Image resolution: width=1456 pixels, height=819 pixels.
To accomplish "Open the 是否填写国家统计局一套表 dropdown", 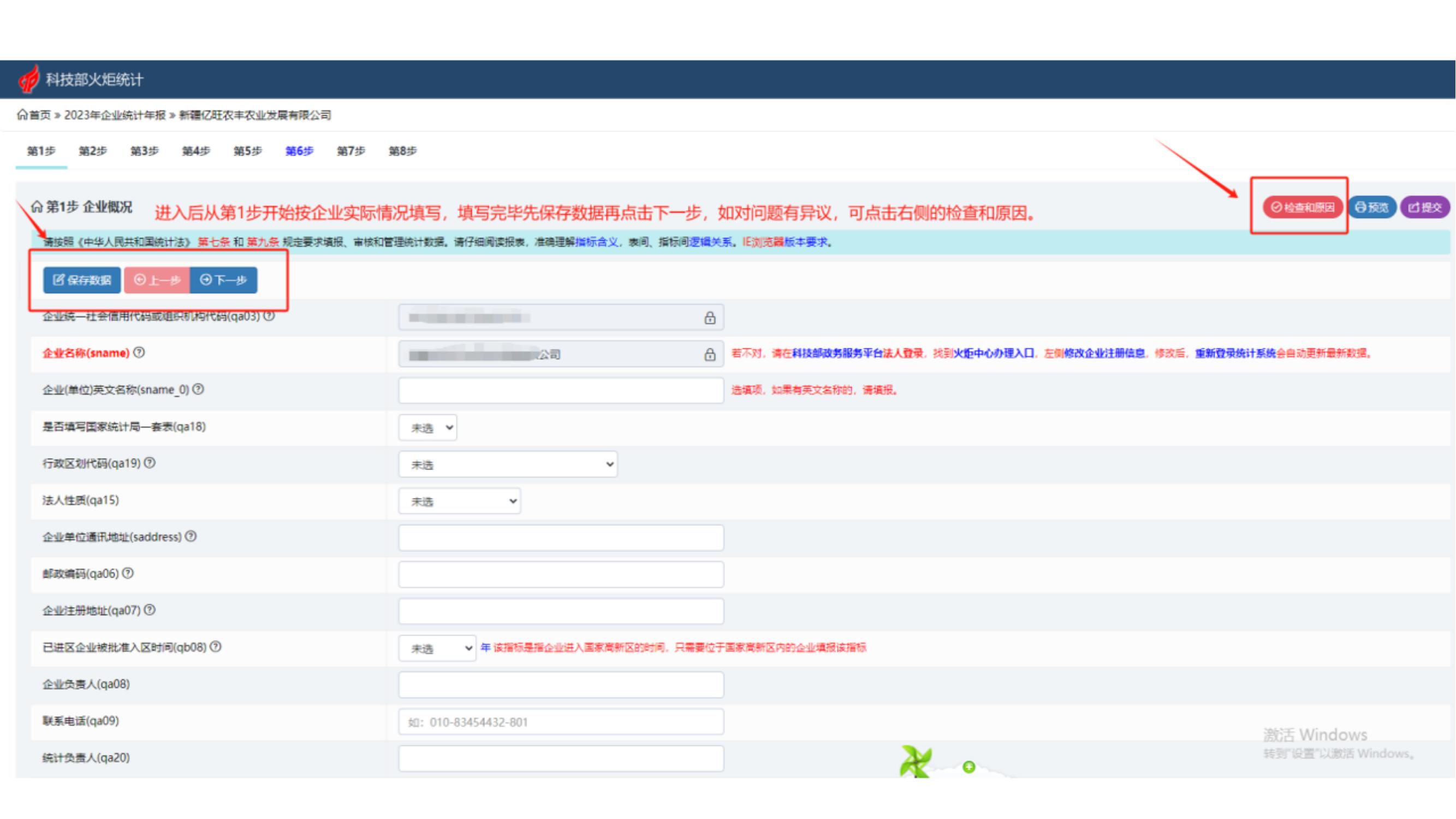I will click(428, 428).
